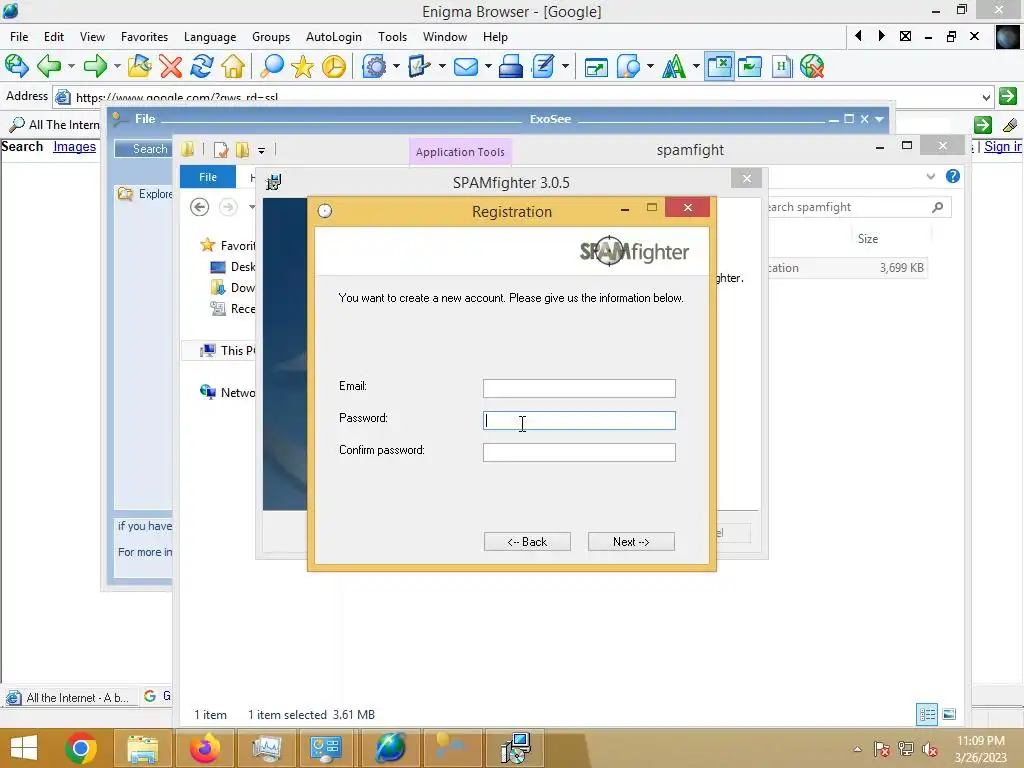Expand the ribbon chevron in spamfight window
The image size is (1024, 768).
pyautogui.click(x=931, y=176)
